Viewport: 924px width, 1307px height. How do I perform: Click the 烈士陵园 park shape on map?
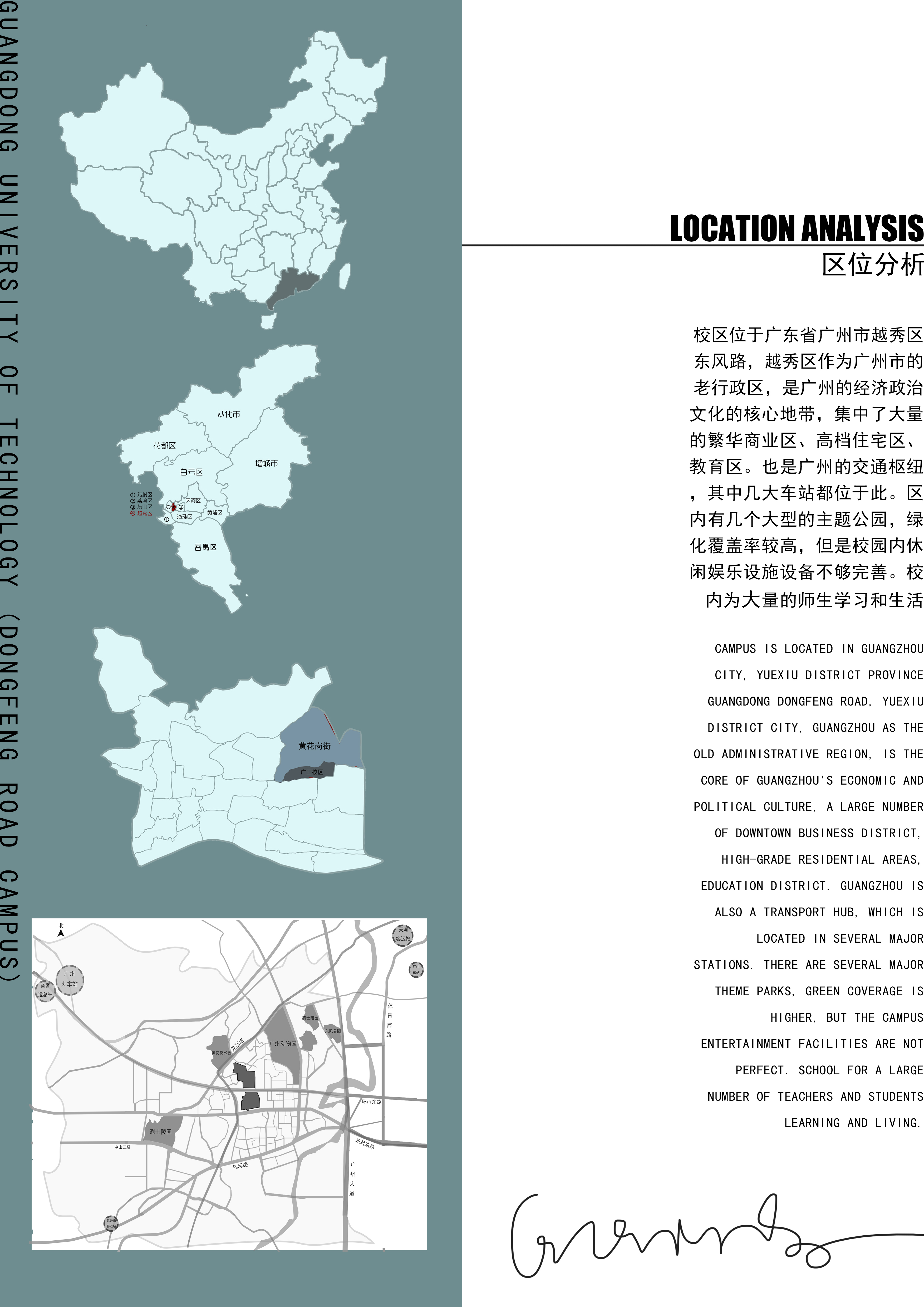click(162, 1130)
